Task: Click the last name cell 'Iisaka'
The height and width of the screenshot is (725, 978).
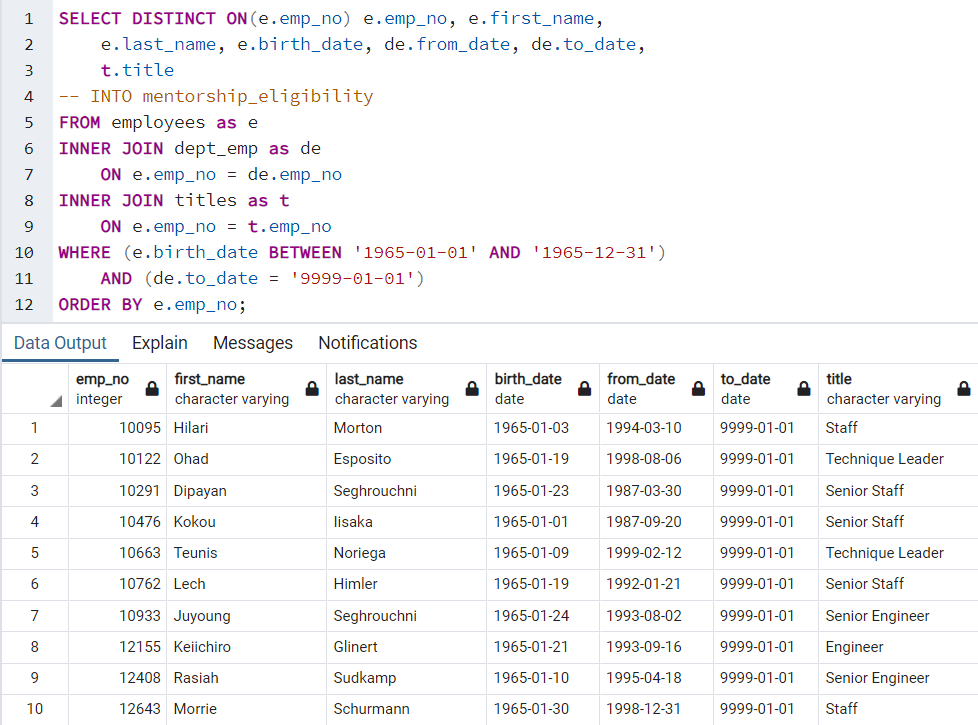Action: [407, 522]
